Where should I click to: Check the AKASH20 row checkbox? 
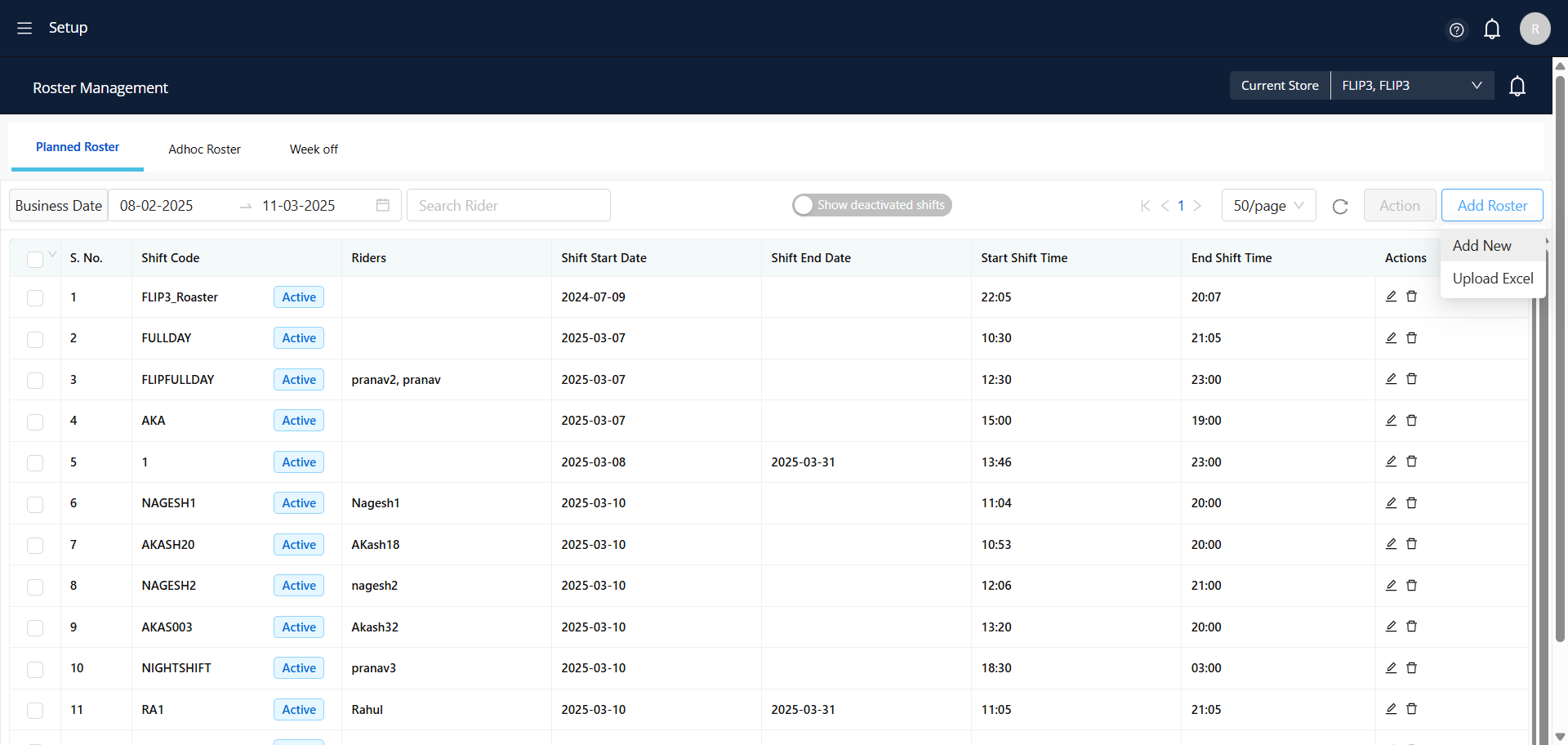[34, 546]
